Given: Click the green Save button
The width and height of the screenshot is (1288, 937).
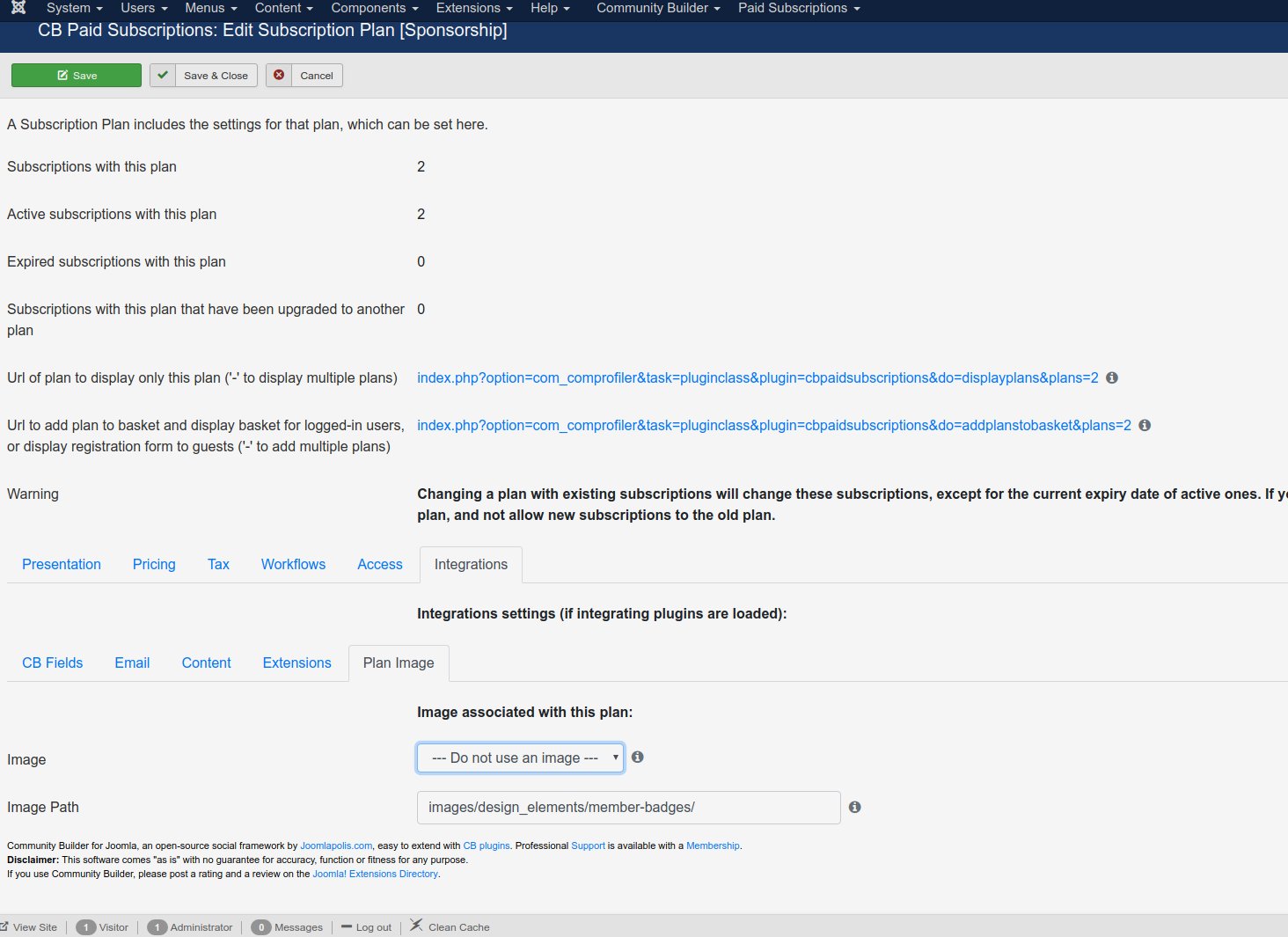Looking at the screenshot, I should point(77,76).
